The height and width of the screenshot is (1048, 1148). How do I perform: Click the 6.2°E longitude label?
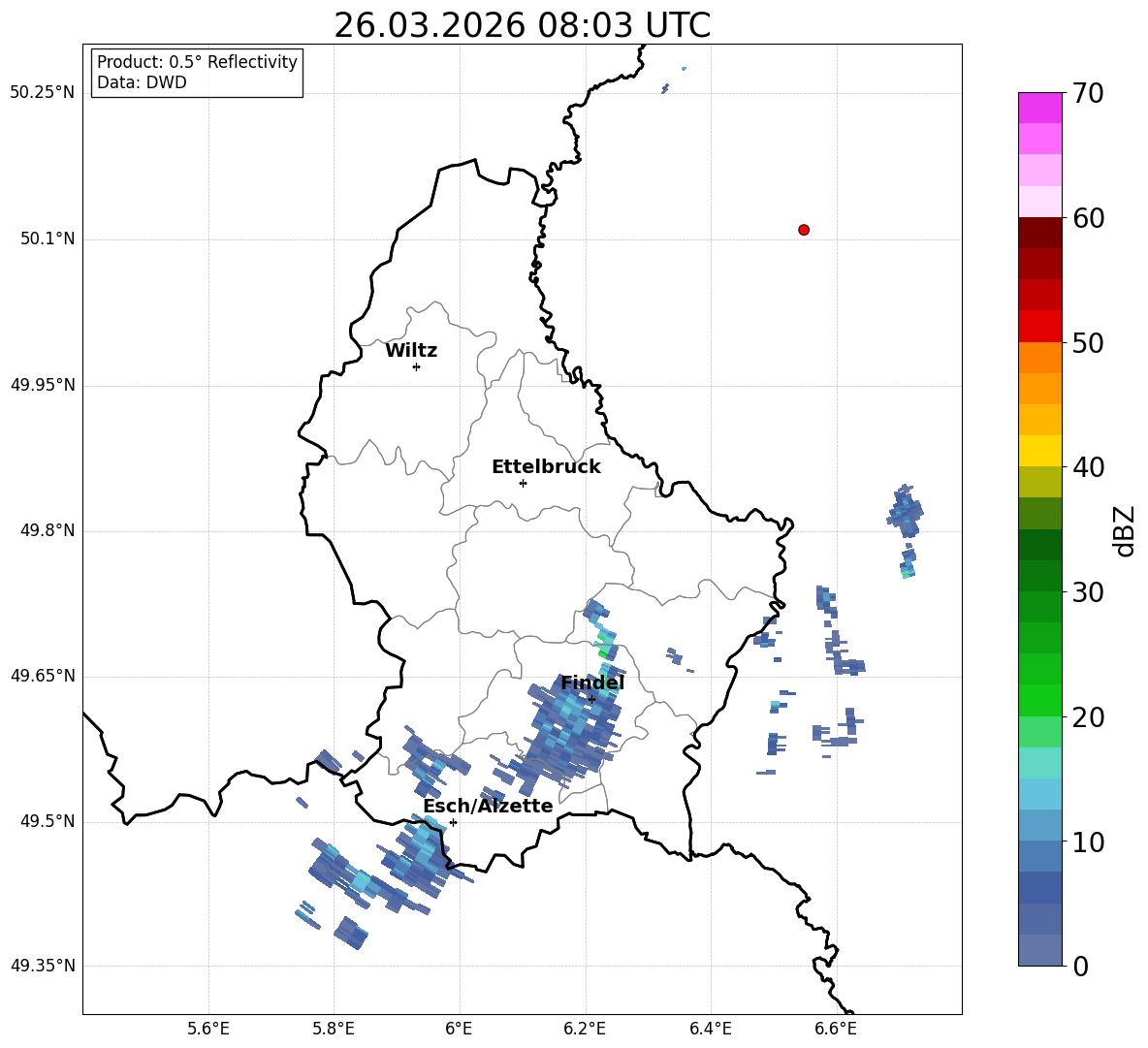[x=585, y=1029]
